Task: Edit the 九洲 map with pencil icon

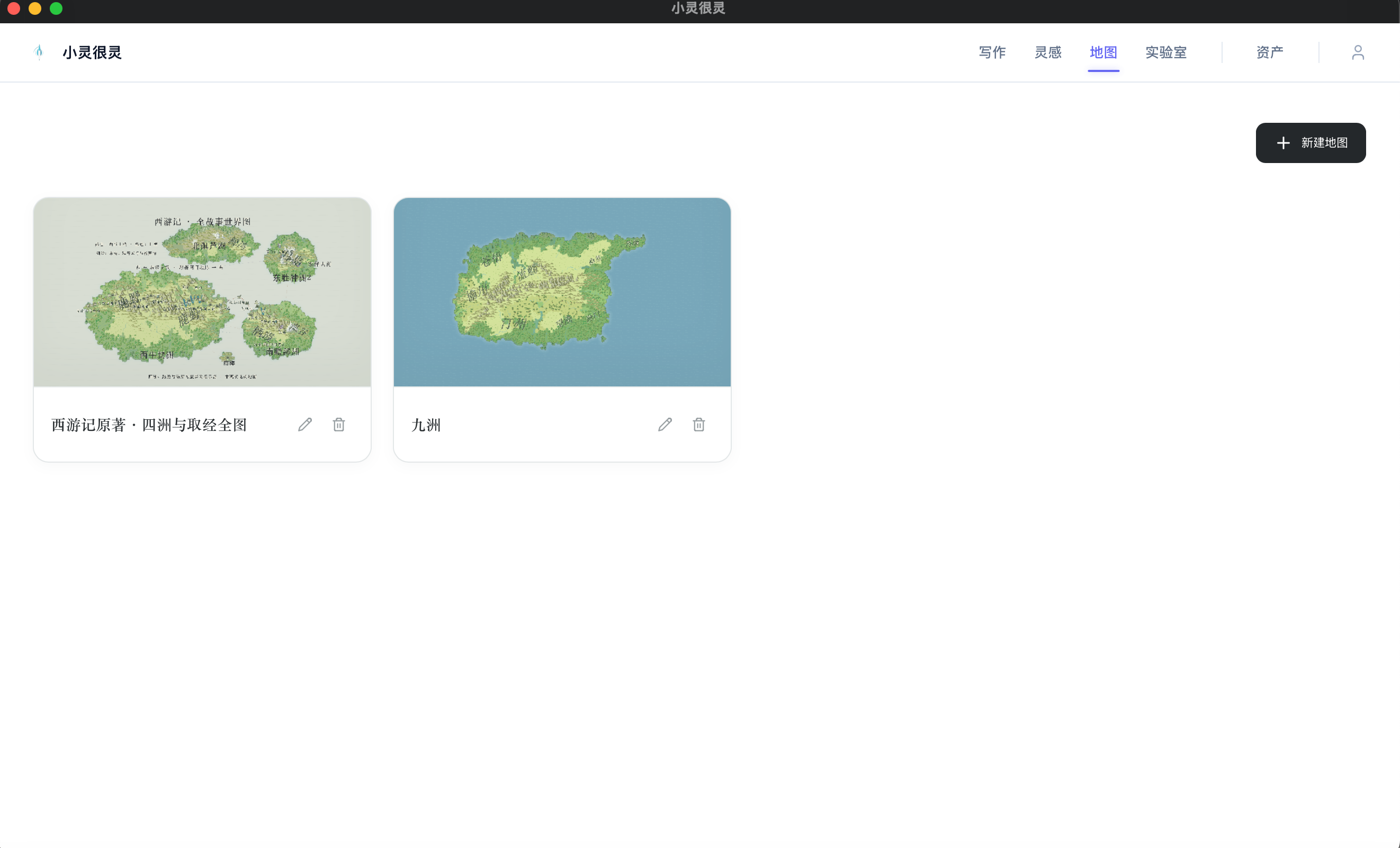Action: pyautogui.click(x=665, y=425)
